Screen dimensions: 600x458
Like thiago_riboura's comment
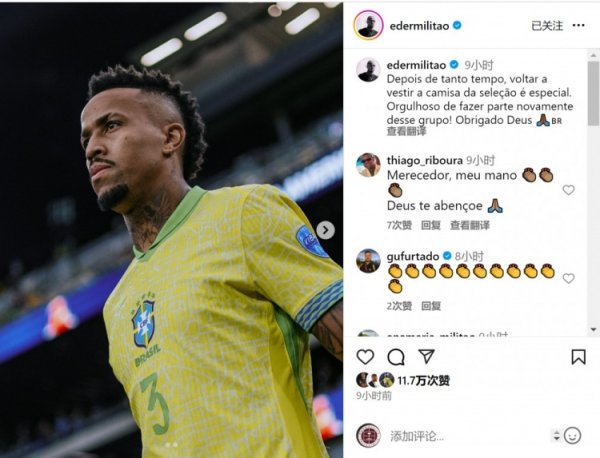(568, 190)
